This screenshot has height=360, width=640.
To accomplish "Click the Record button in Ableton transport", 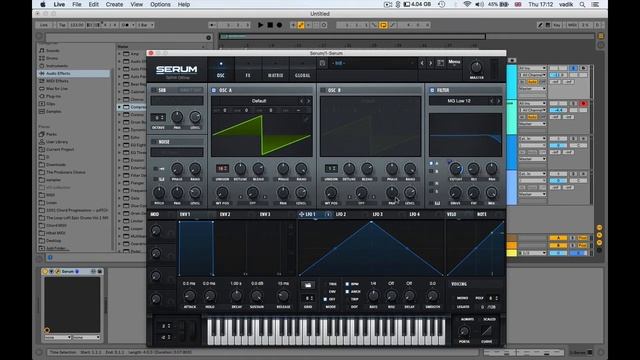I will click(x=279, y=25).
